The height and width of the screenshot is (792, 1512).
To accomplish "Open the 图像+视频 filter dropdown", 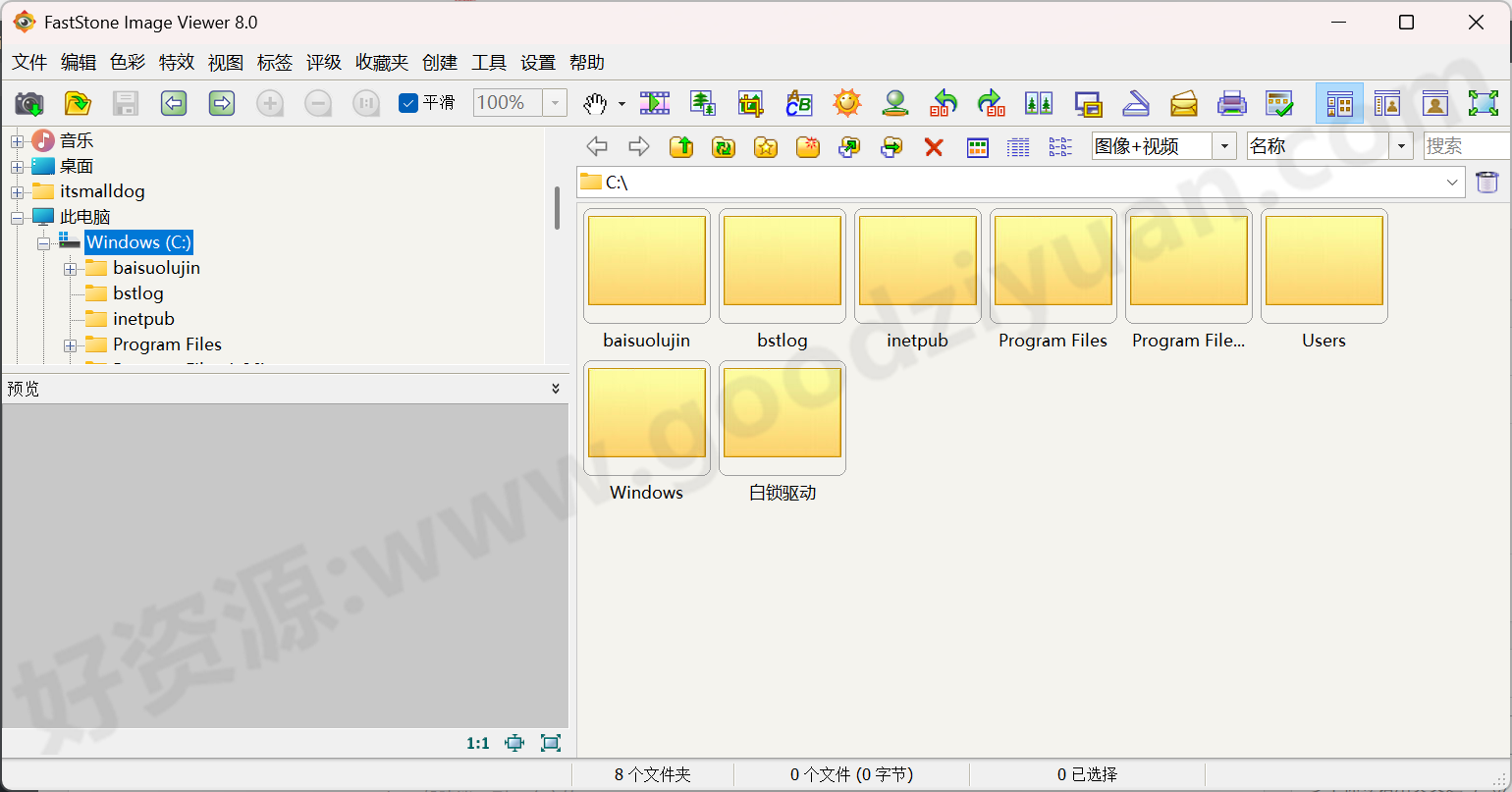I will (x=1223, y=145).
